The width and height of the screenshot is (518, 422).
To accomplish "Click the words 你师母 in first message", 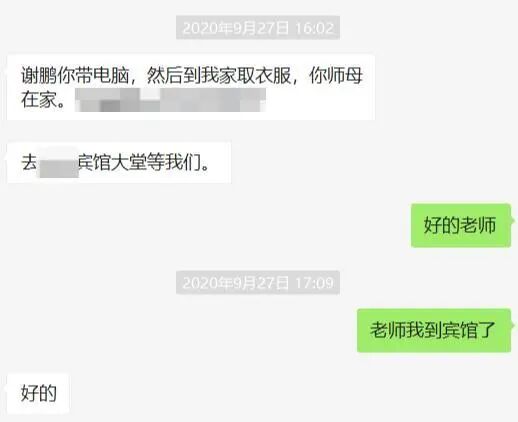I will coord(336,76).
